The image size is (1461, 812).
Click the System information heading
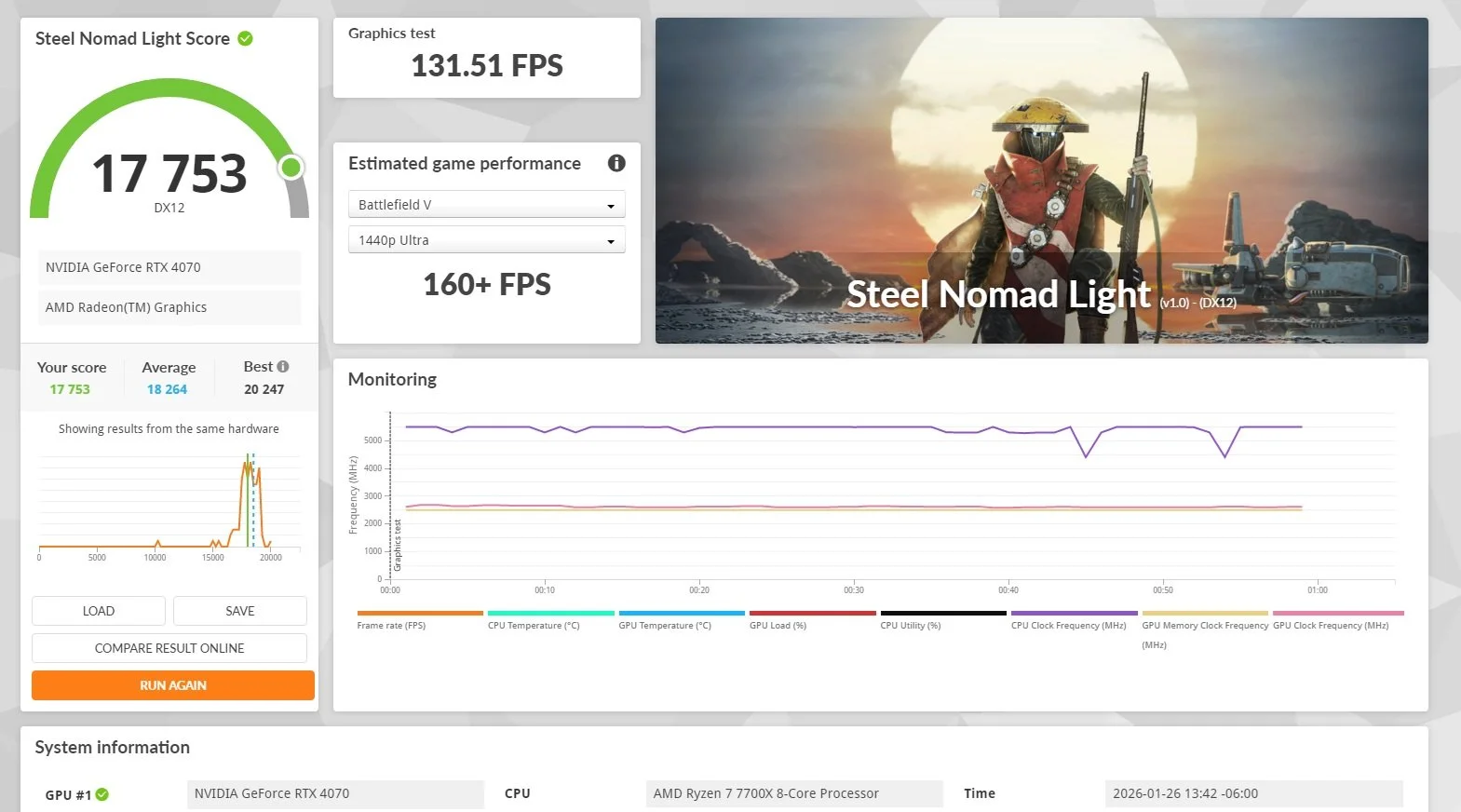coord(113,747)
